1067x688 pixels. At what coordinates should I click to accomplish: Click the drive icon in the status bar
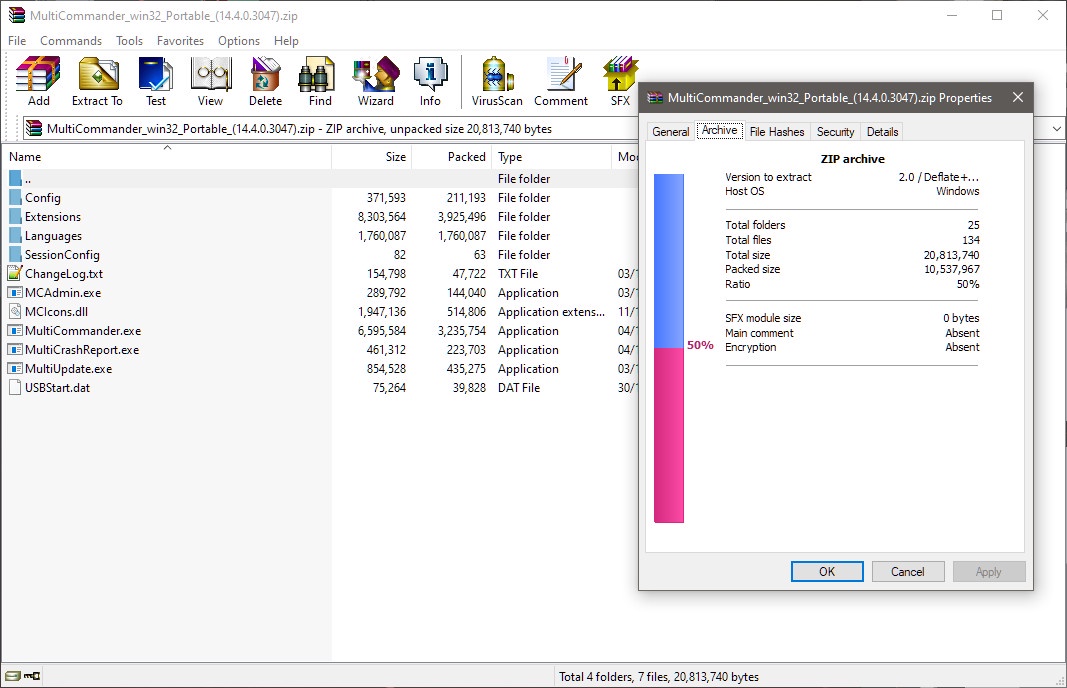pyautogui.click(x=13, y=676)
